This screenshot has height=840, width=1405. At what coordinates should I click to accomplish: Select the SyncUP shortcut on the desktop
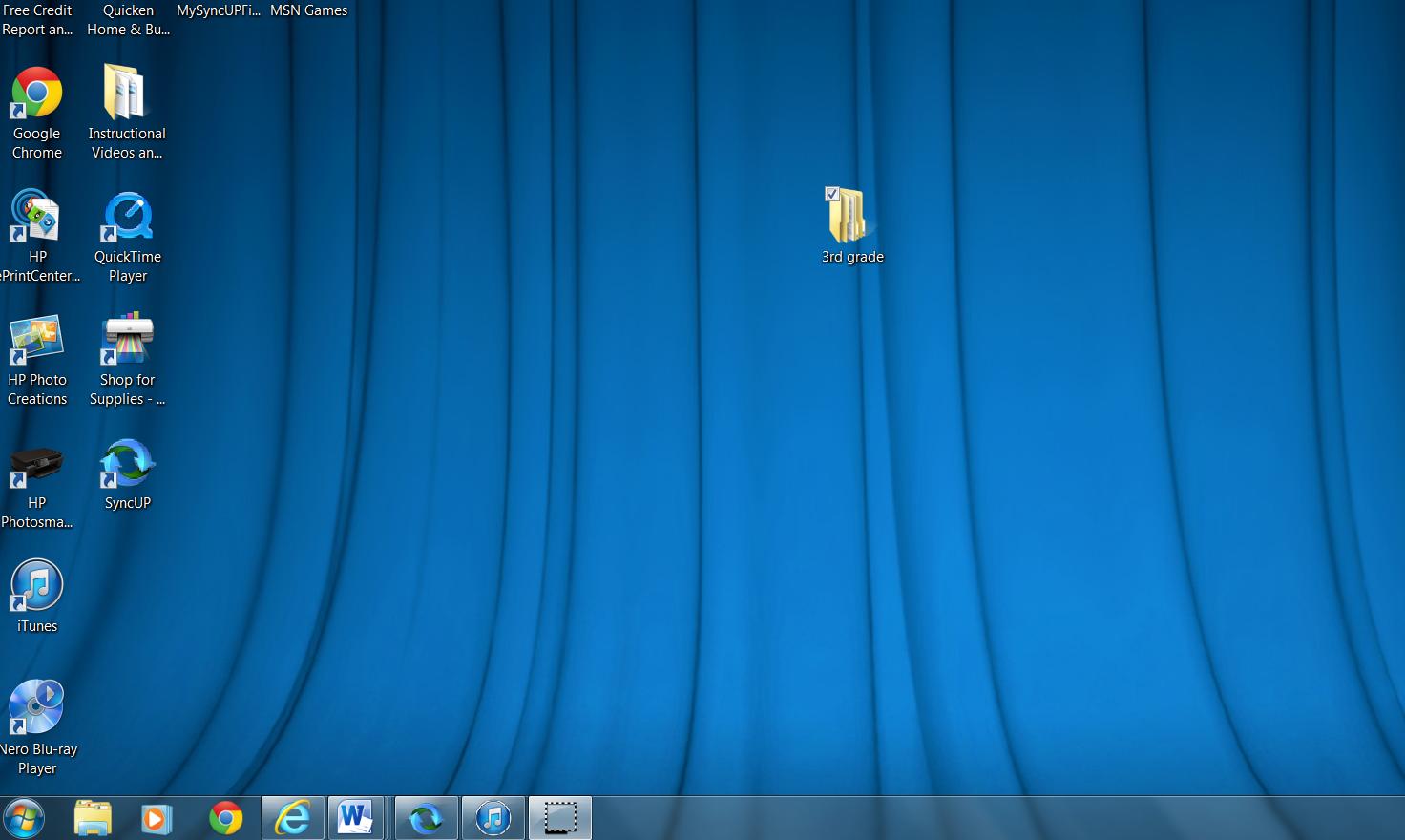click(127, 464)
